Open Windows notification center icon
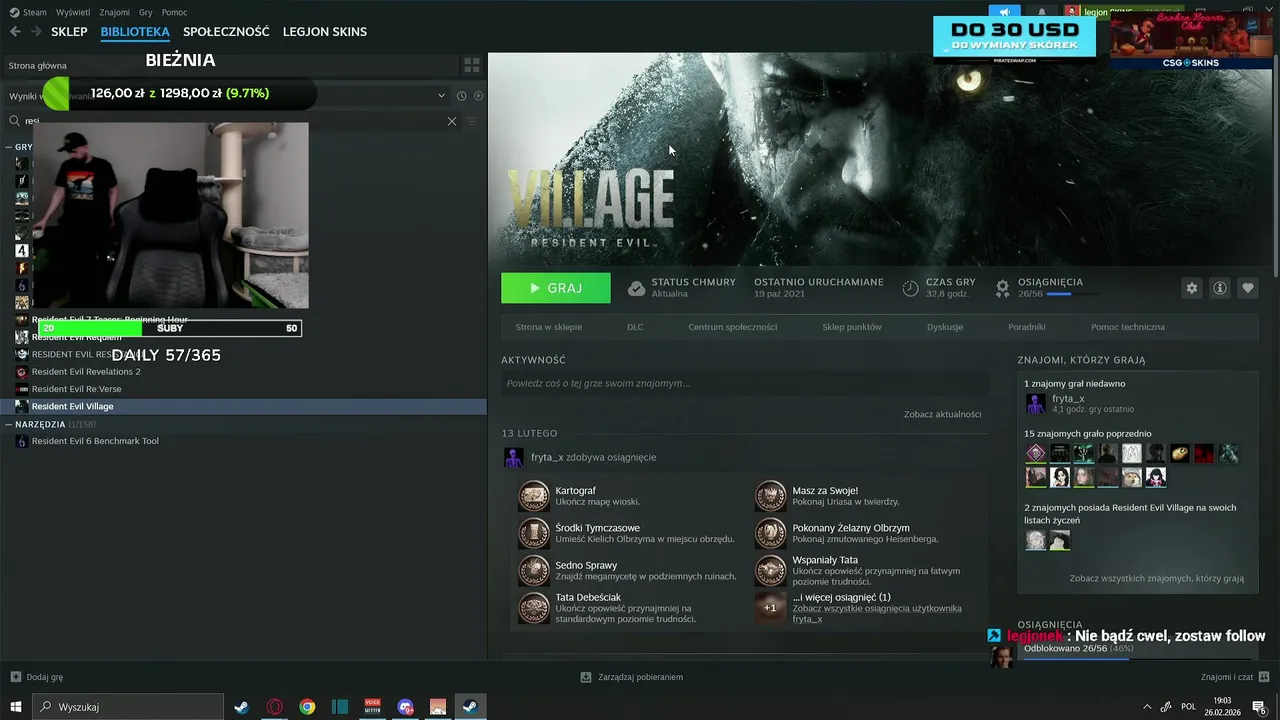The image size is (1280, 720). point(1259,707)
